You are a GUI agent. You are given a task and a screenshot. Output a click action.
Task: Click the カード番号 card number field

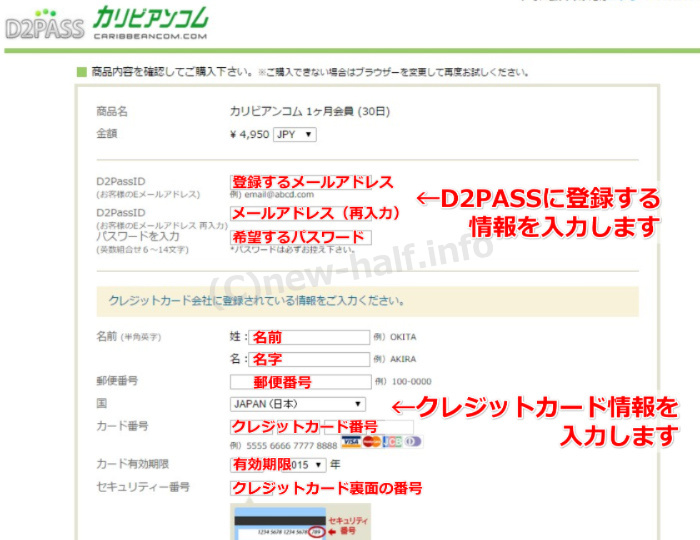(x=321, y=427)
